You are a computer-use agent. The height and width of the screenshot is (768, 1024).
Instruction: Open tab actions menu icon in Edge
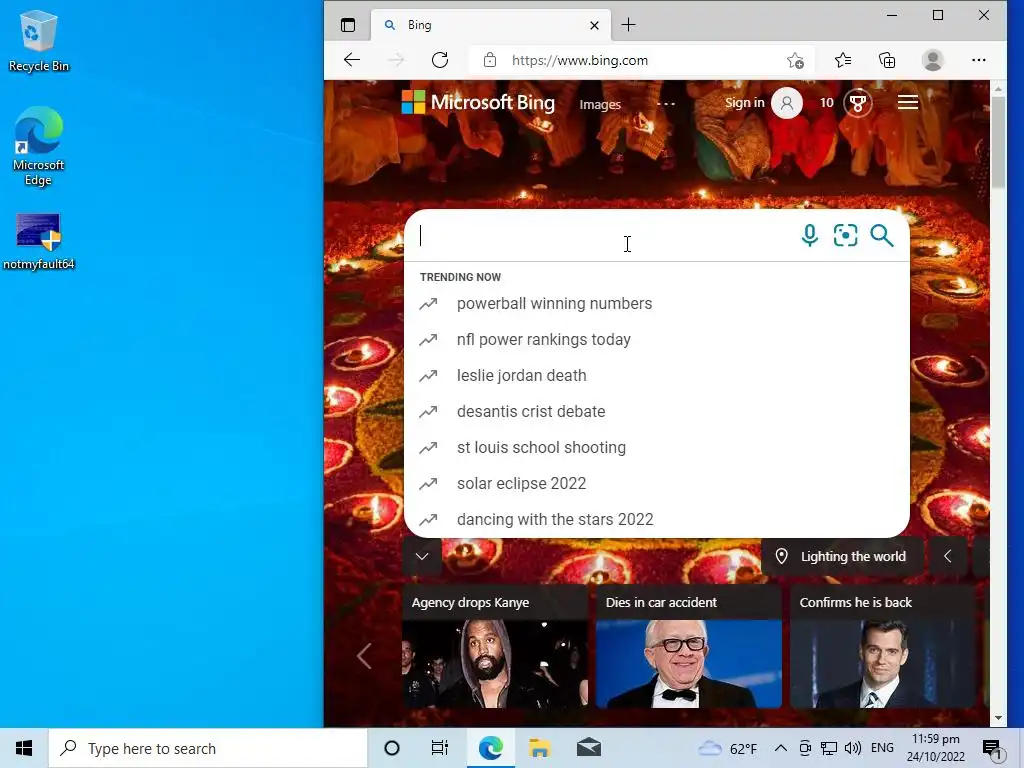tap(348, 25)
